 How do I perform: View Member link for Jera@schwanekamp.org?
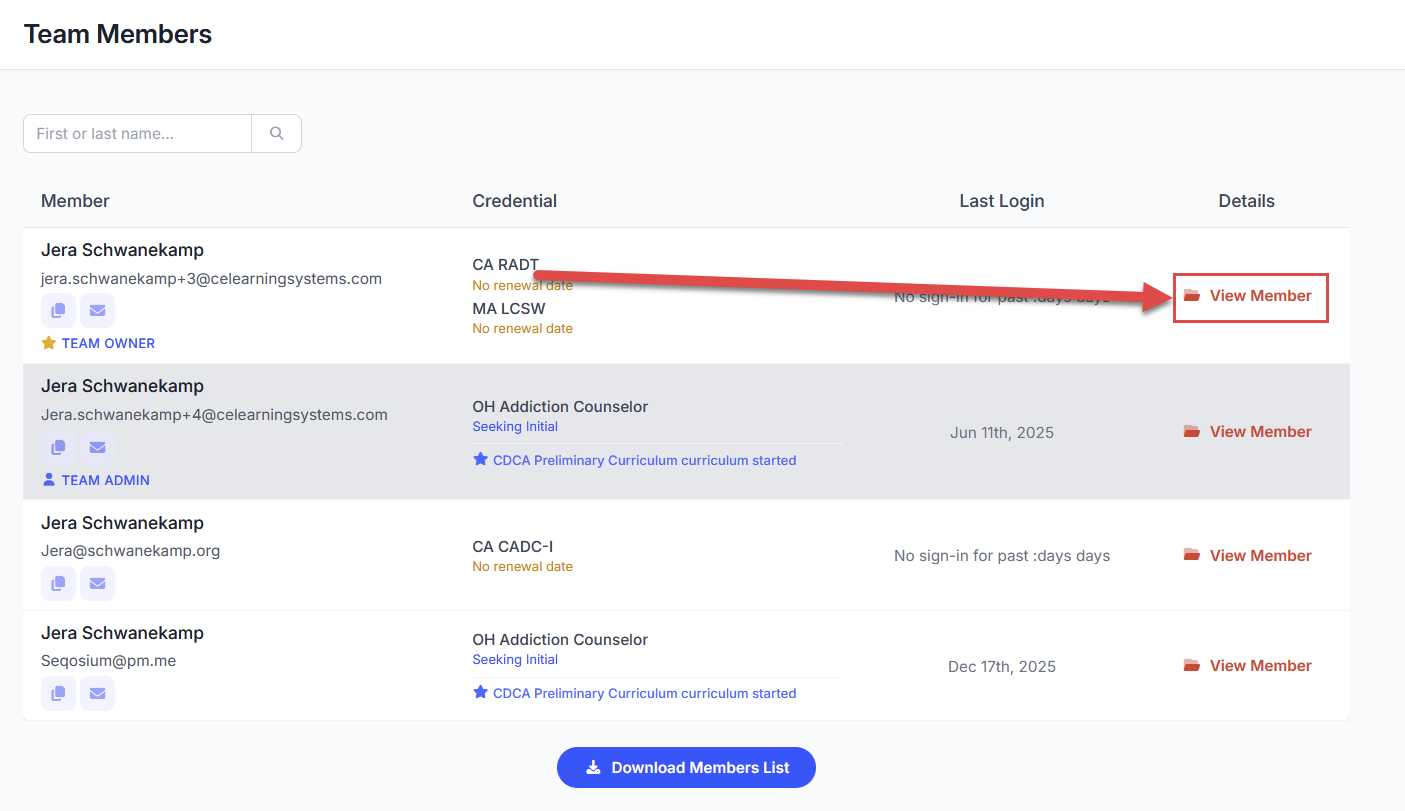(1249, 556)
